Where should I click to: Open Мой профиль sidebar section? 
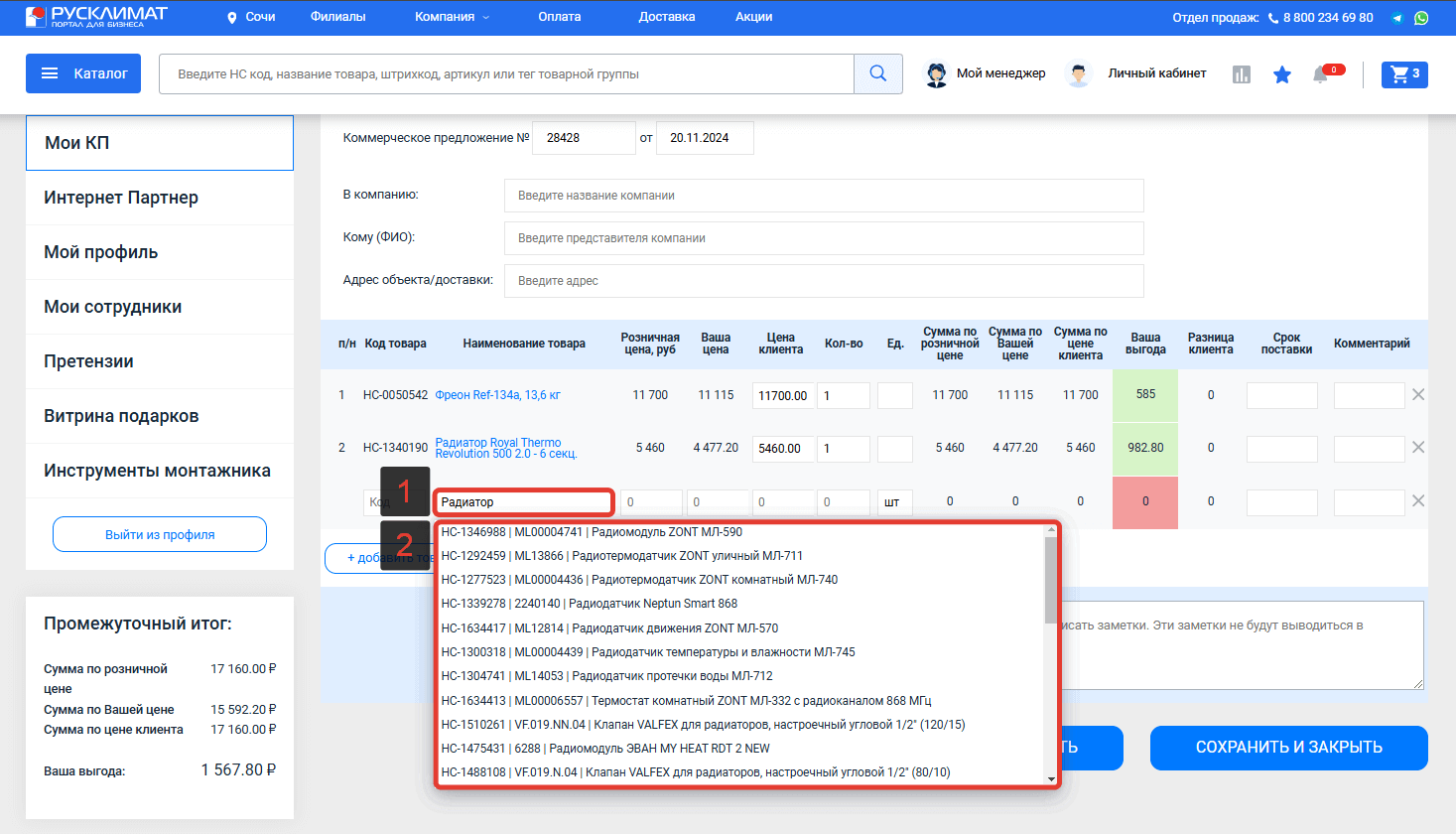[160, 252]
